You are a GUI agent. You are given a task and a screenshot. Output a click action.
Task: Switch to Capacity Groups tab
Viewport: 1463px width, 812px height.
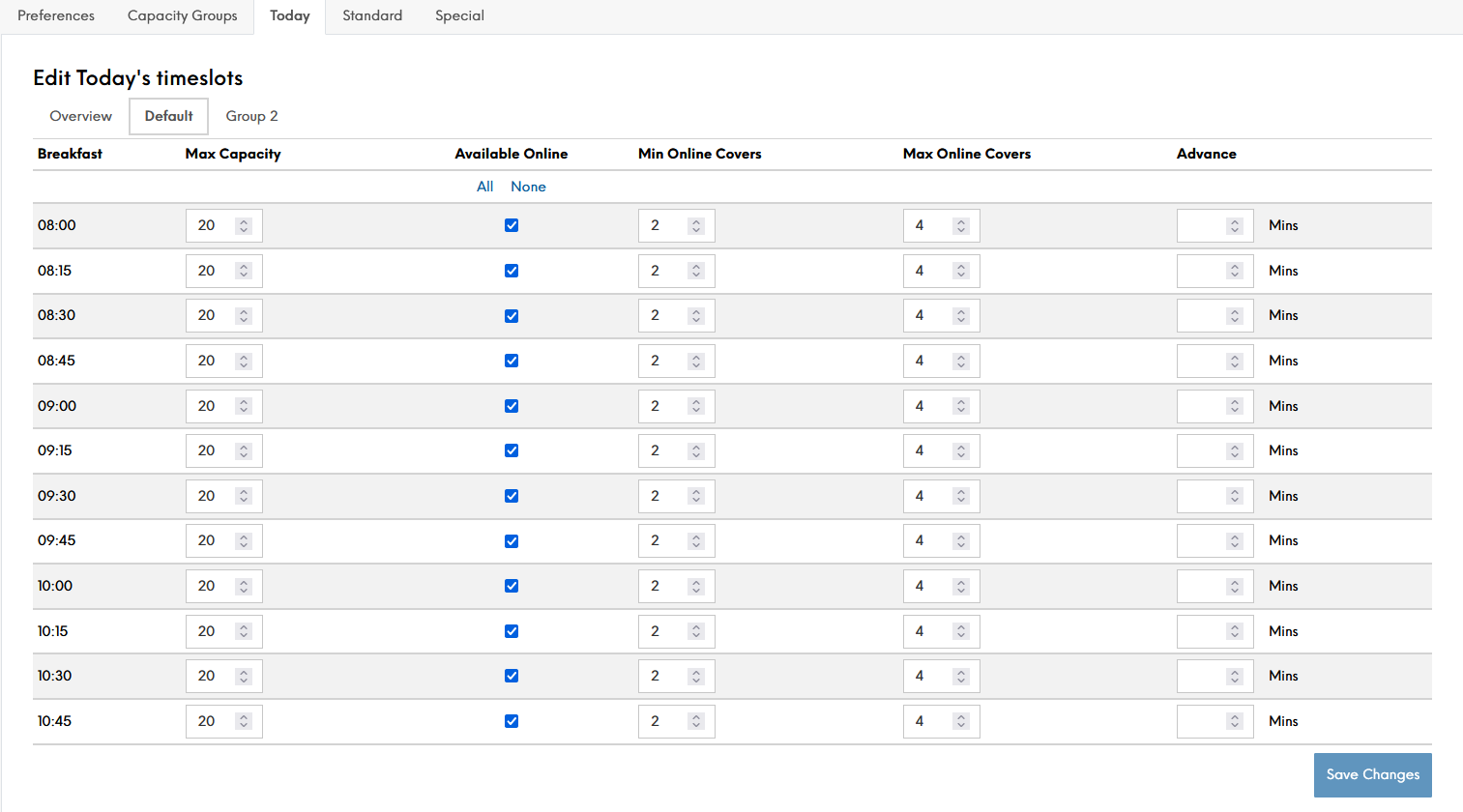coord(182,15)
